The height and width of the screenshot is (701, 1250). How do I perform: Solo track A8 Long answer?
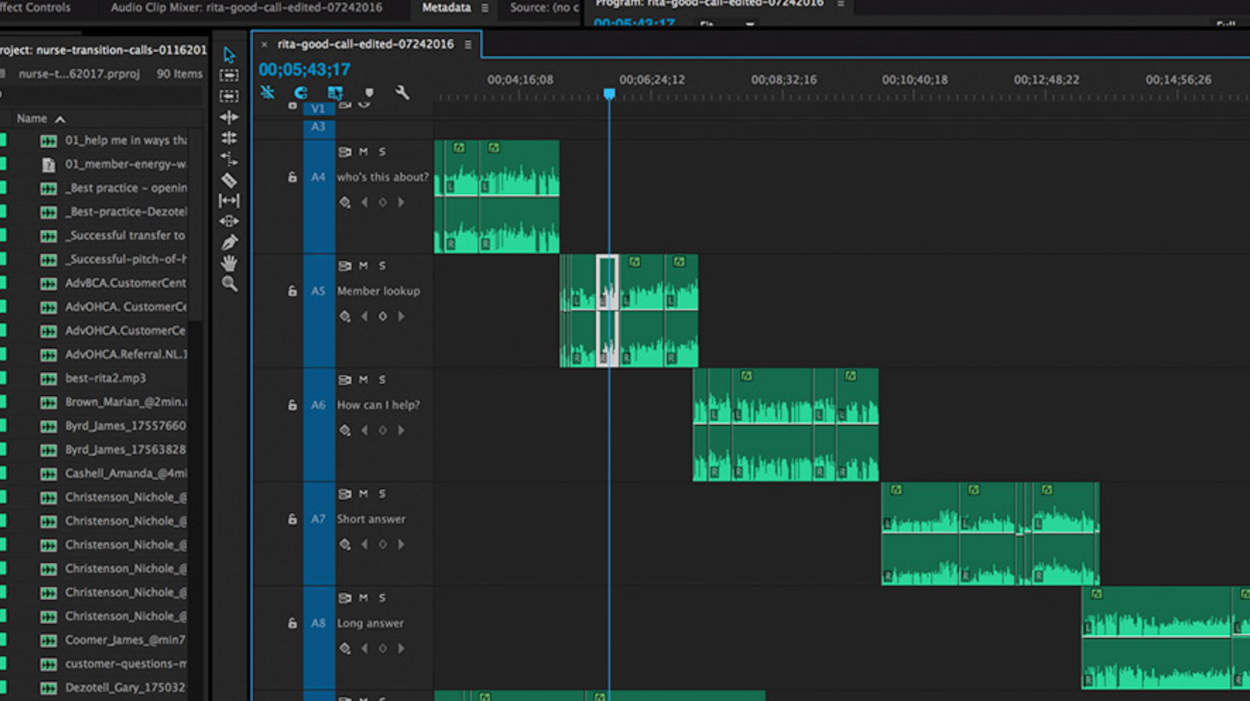click(x=382, y=598)
